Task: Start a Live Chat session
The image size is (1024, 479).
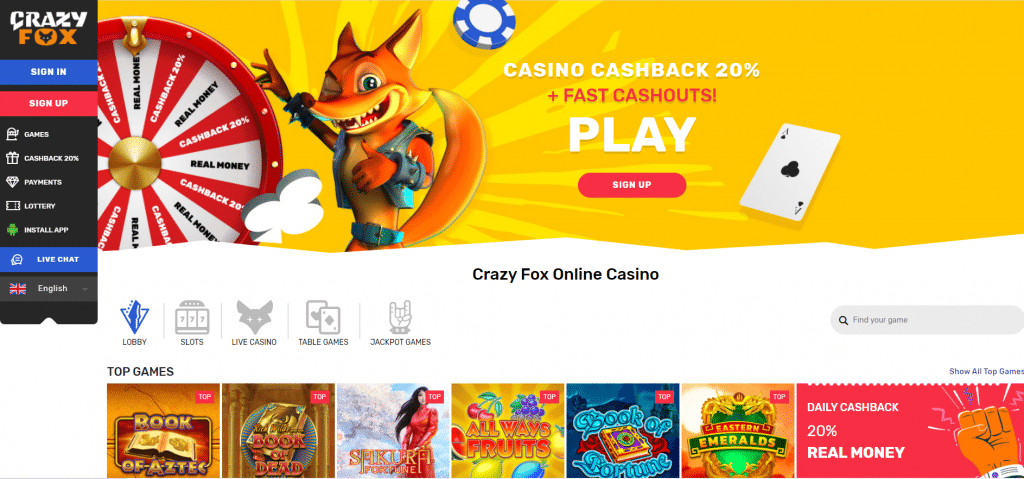Action: click(x=49, y=259)
